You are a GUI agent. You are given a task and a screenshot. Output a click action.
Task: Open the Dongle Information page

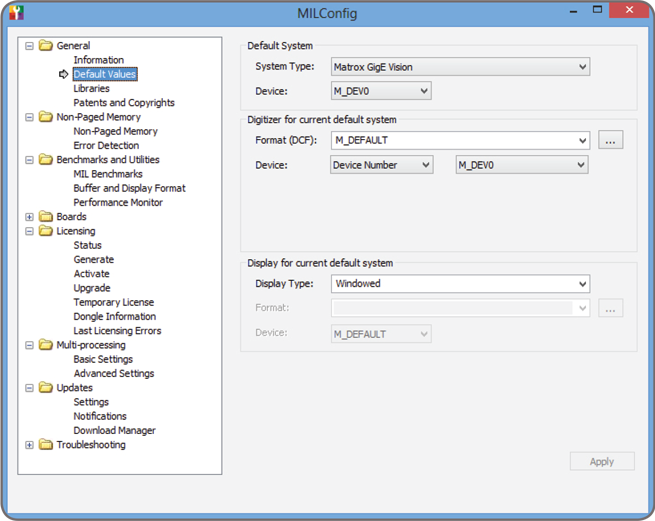point(115,316)
